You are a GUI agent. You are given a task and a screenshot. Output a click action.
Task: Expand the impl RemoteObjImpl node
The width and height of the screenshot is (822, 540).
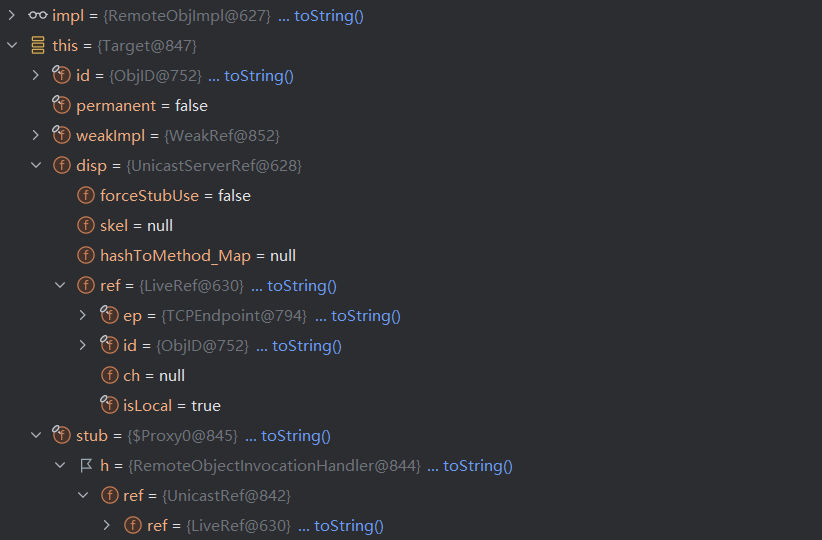click(12, 16)
